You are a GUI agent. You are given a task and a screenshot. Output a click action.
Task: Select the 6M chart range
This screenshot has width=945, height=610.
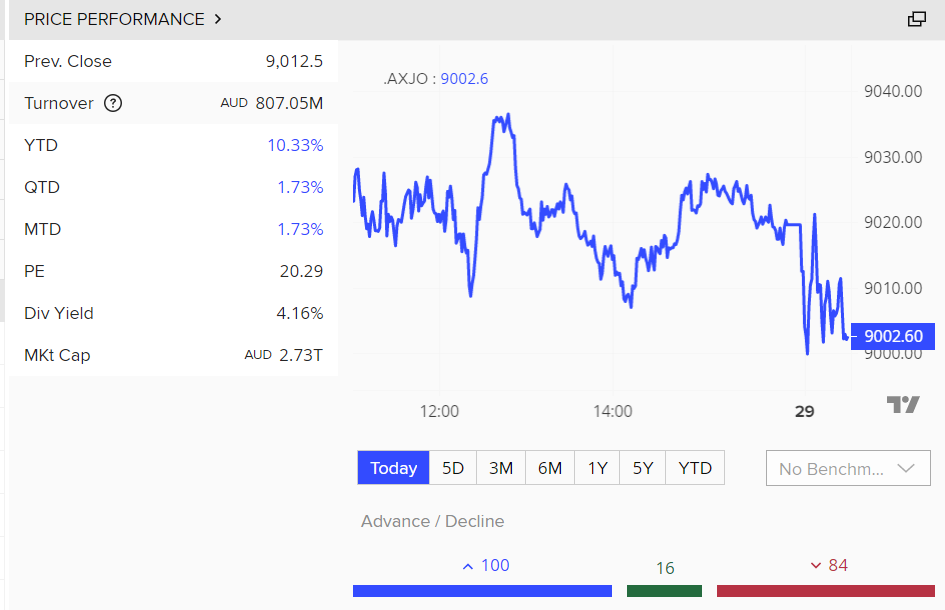[x=550, y=468]
